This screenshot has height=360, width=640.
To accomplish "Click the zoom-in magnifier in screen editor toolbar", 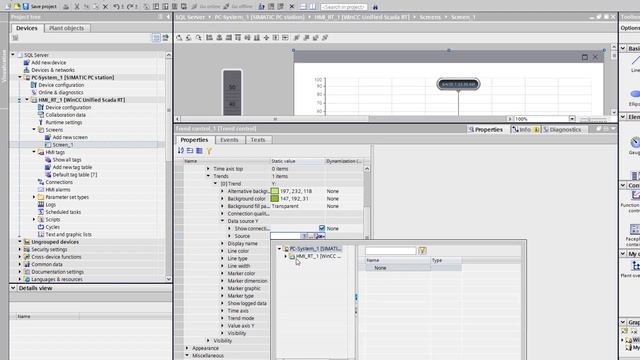I will click(x=179, y=38).
